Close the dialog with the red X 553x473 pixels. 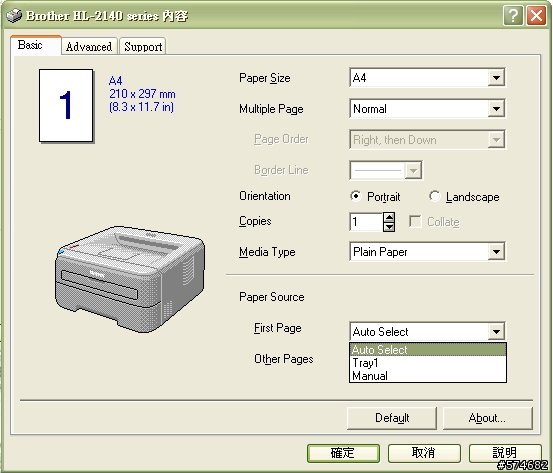pos(536,16)
